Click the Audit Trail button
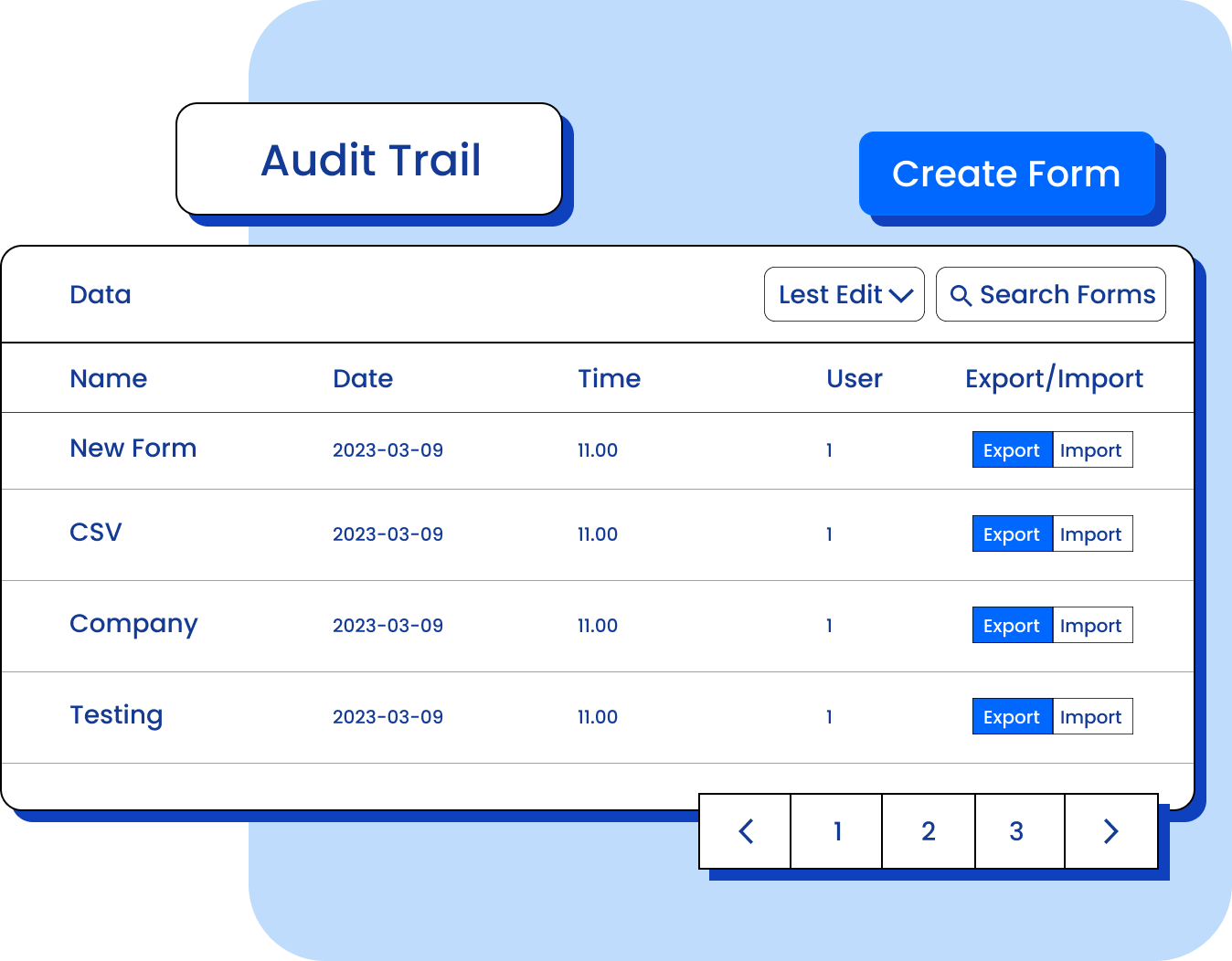1232x961 pixels. pyautogui.click(x=369, y=159)
